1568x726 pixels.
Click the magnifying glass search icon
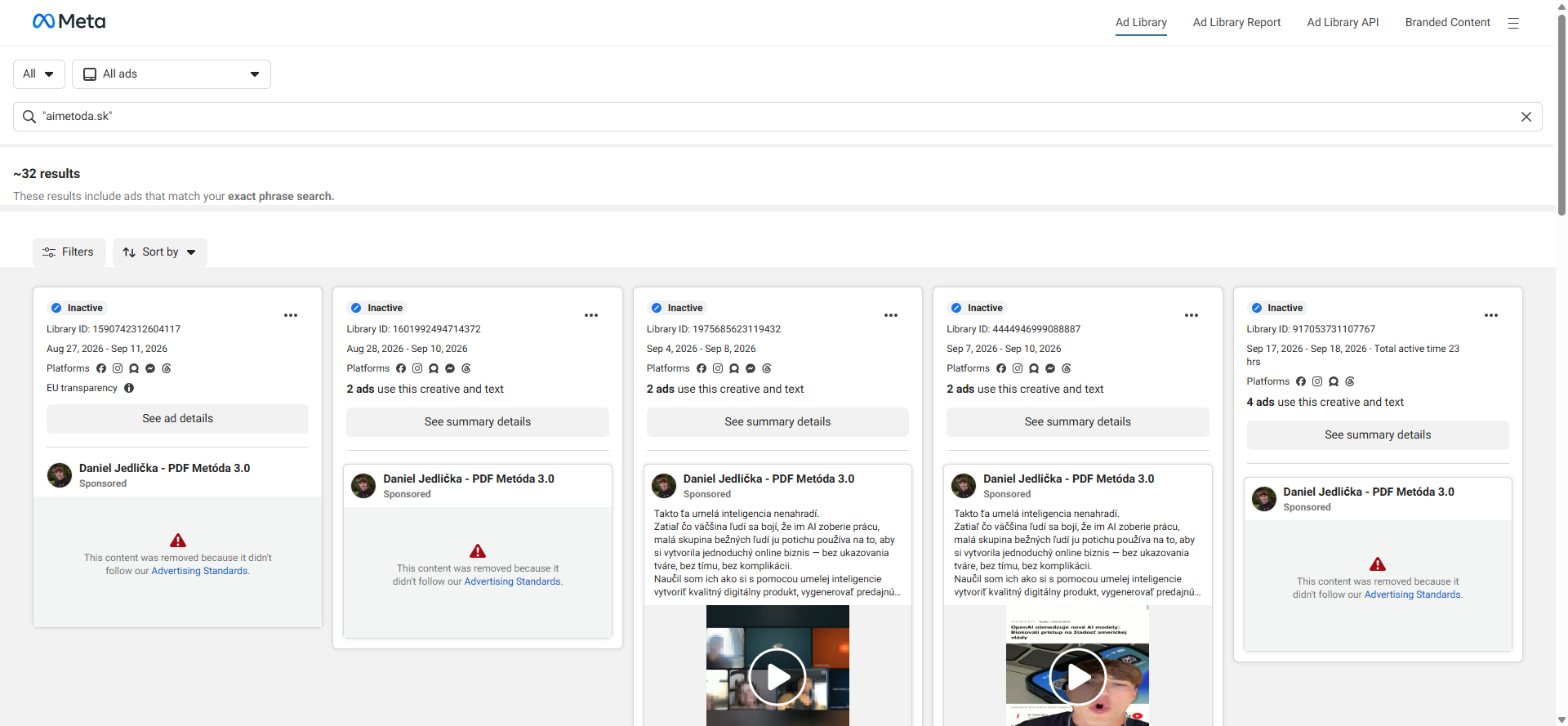[x=29, y=117]
